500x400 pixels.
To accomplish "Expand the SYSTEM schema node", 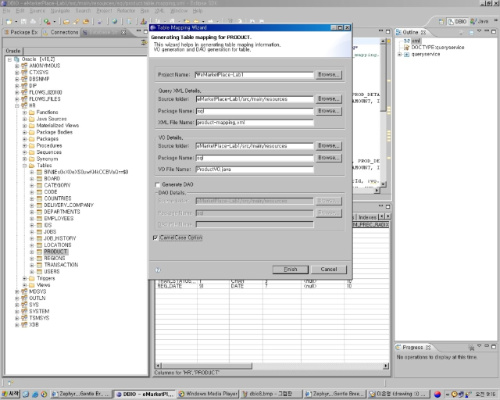I will pyautogui.click(x=17, y=311).
